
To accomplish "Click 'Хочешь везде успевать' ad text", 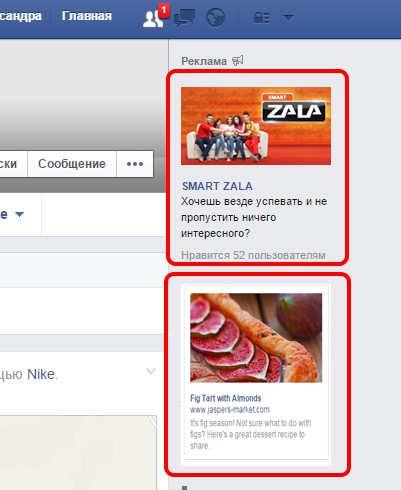I will [x=254, y=217].
